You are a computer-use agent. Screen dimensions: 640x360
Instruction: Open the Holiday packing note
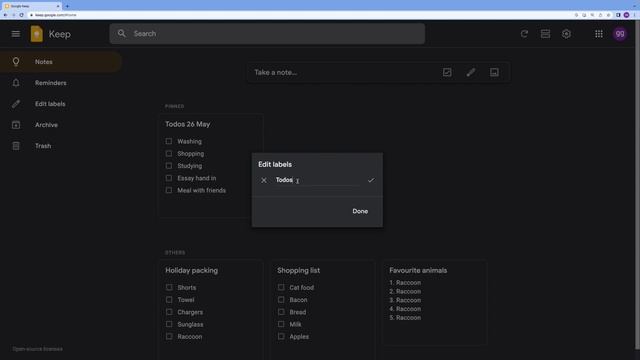pyautogui.click(x=210, y=310)
